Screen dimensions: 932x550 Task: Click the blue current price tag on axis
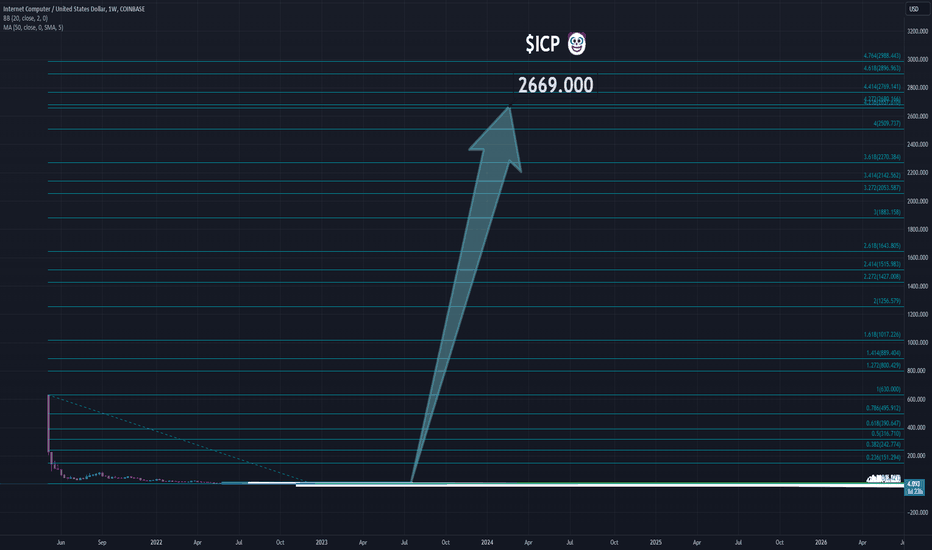[x=914, y=488]
